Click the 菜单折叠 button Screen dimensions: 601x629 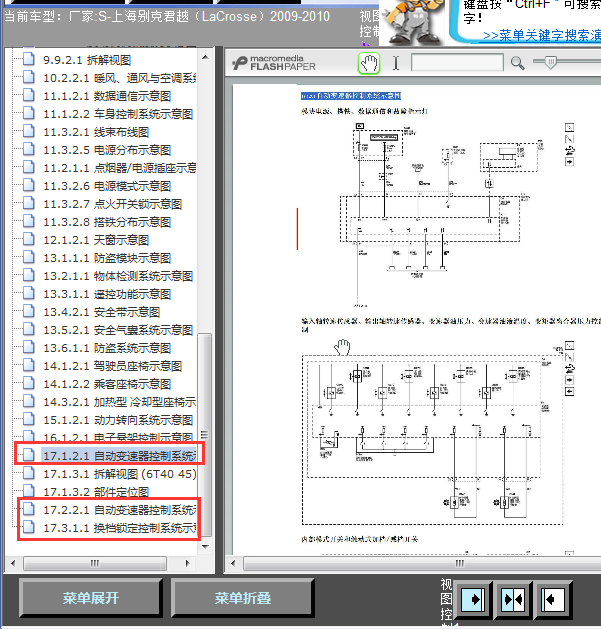click(243, 598)
